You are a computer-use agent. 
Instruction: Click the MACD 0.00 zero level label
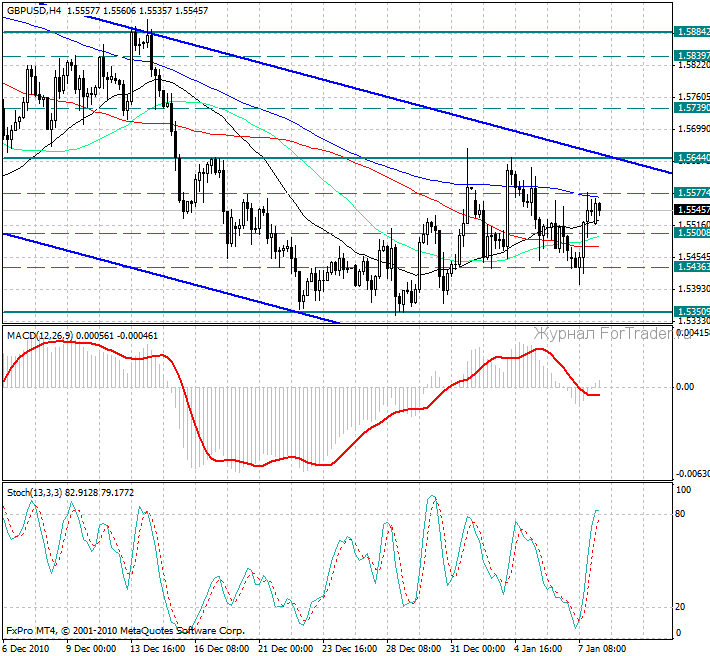coord(685,386)
